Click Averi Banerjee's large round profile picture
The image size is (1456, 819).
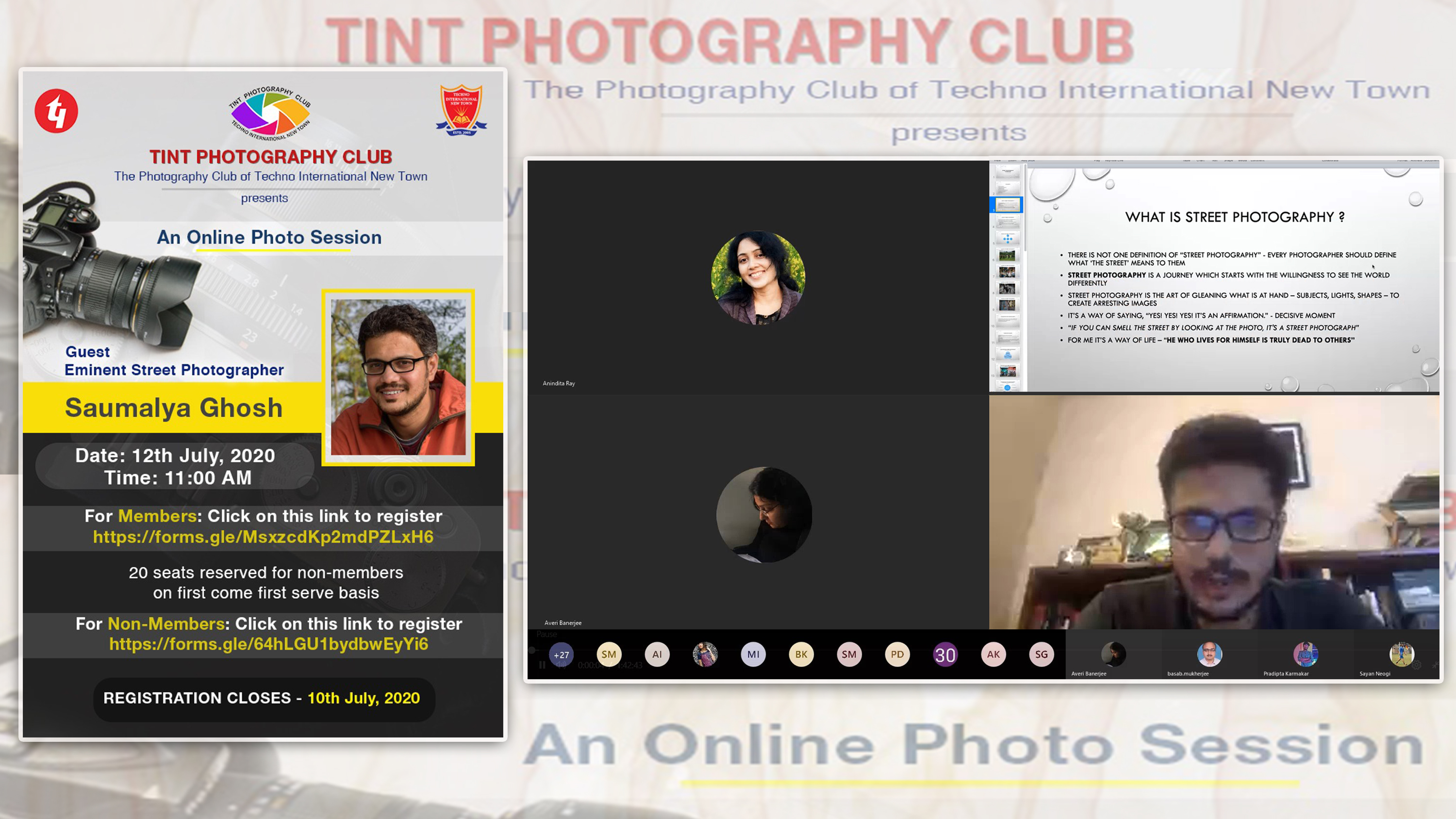pyautogui.click(x=764, y=514)
